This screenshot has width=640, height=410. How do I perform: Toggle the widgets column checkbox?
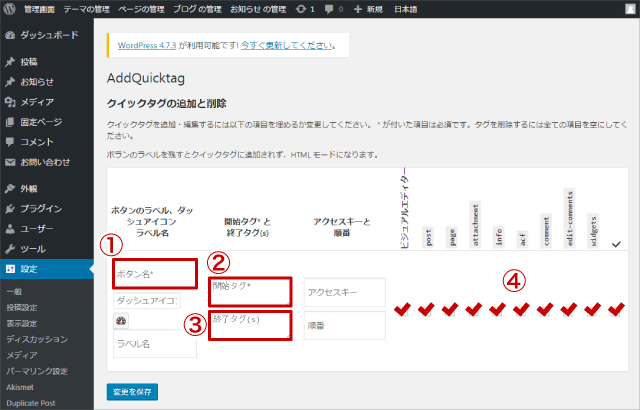[x=593, y=309]
